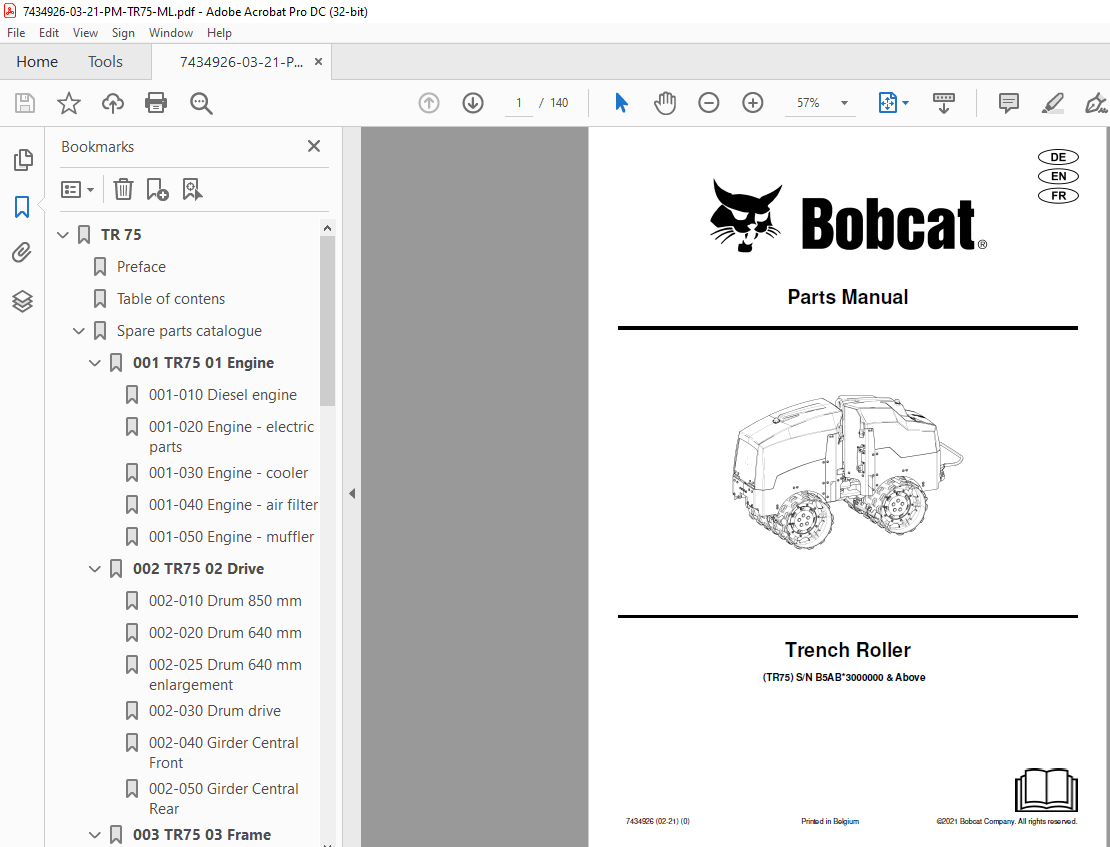Image resolution: width=1110 pixels, height=847 pixels.
Task: Open bookmark options menu
Action: pos(77,189)
